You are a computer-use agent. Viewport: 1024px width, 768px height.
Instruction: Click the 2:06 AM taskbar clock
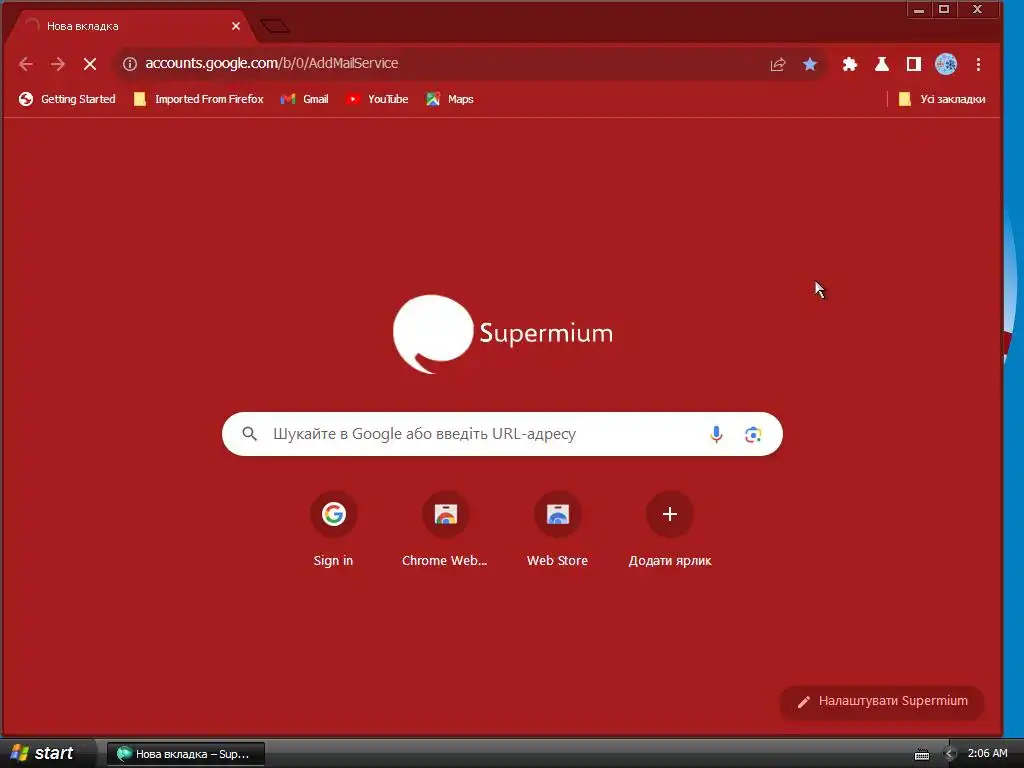click(987, 754)
